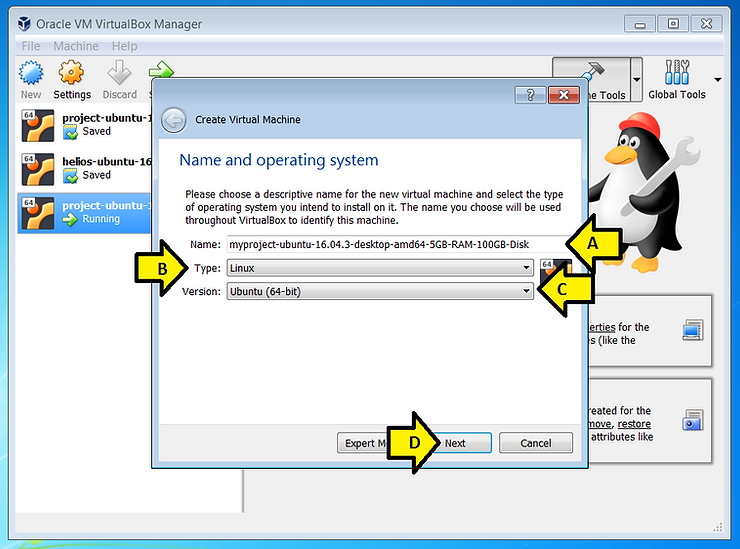Click the snapshots camera icon in Welcome pane
Viewport: 740px width, 549px height.
click(x=693, y=420)
